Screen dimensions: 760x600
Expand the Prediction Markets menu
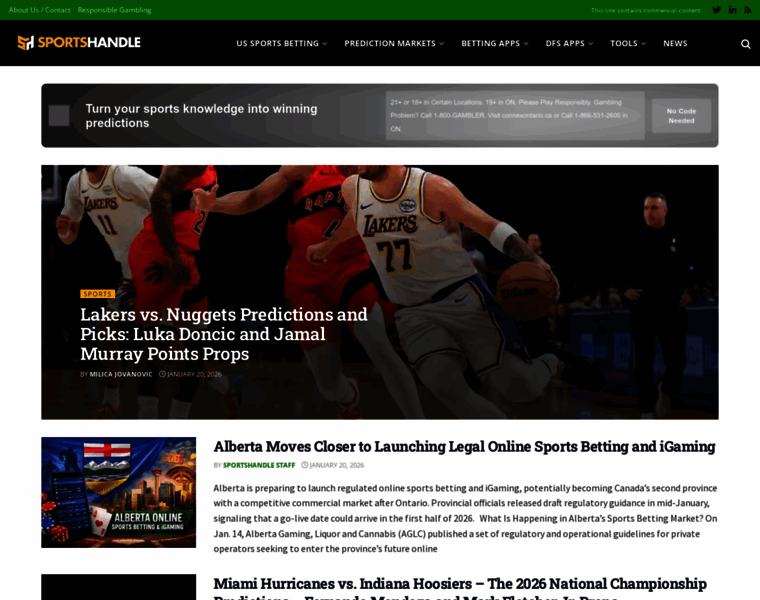point(394,43)
